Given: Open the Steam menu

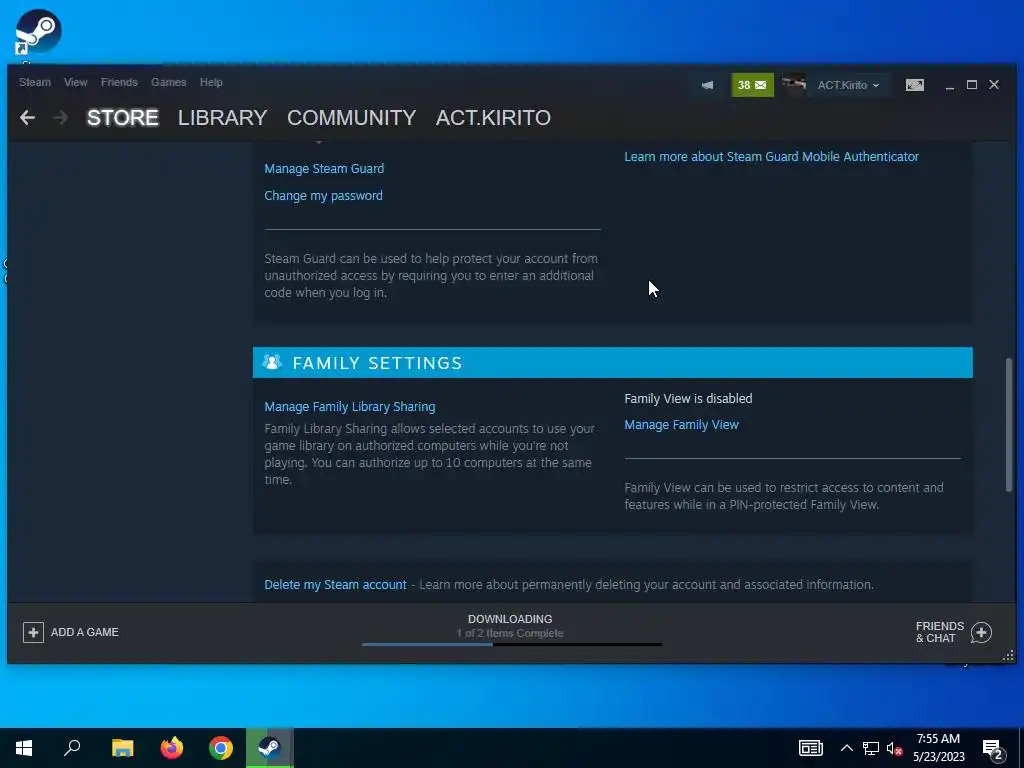Looking at the screenshot, I should [35, 82].
